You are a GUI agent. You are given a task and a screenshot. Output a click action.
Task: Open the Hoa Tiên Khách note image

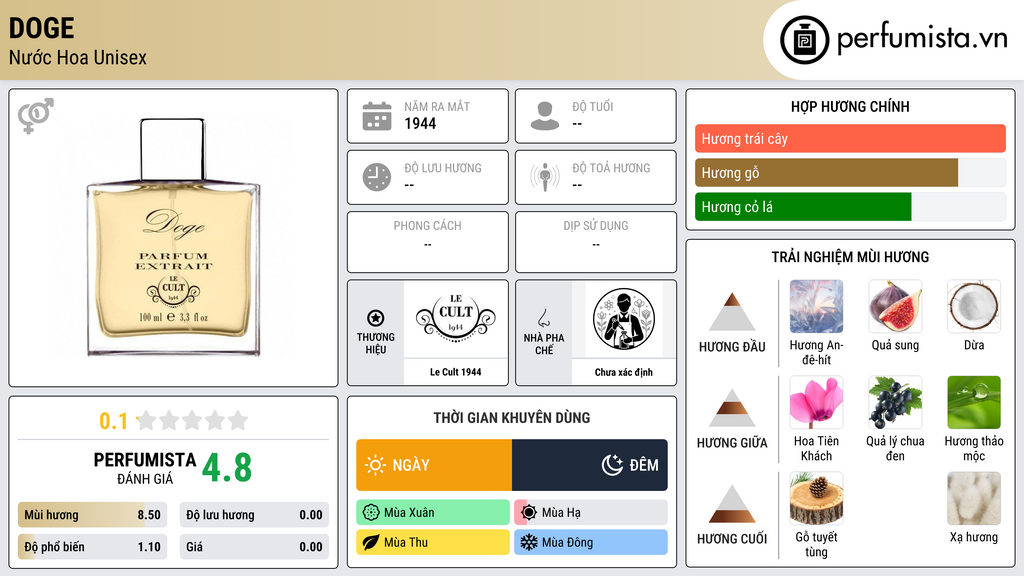click(816, 402)
